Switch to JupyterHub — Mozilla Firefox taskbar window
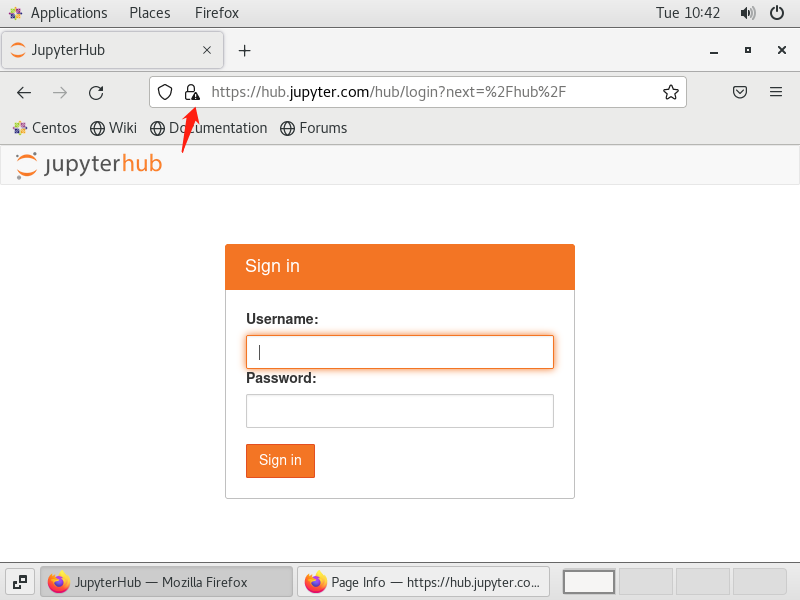The image size is (800, 600). 166,582
